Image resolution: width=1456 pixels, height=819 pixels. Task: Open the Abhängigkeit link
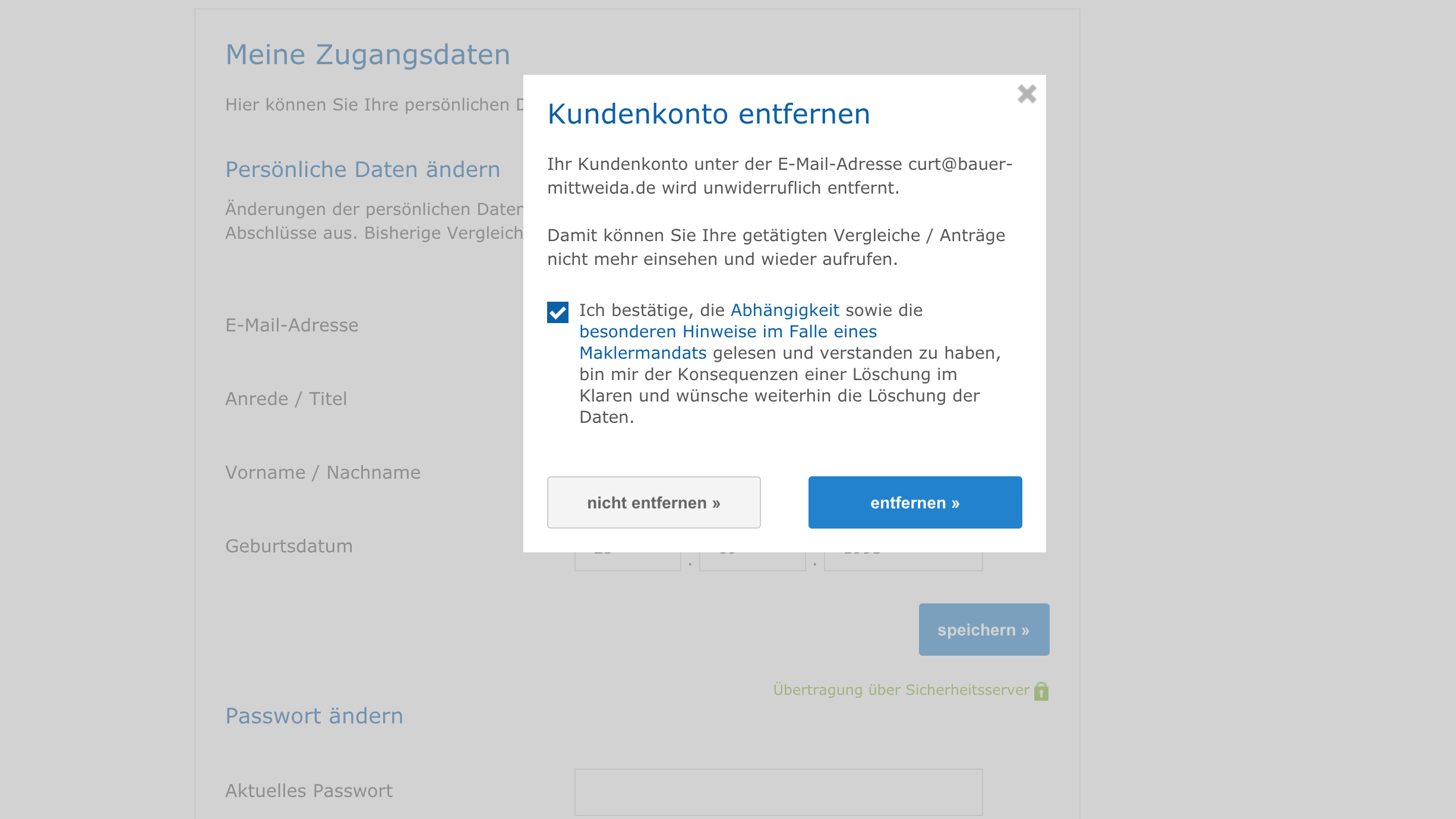pos(784,310)
